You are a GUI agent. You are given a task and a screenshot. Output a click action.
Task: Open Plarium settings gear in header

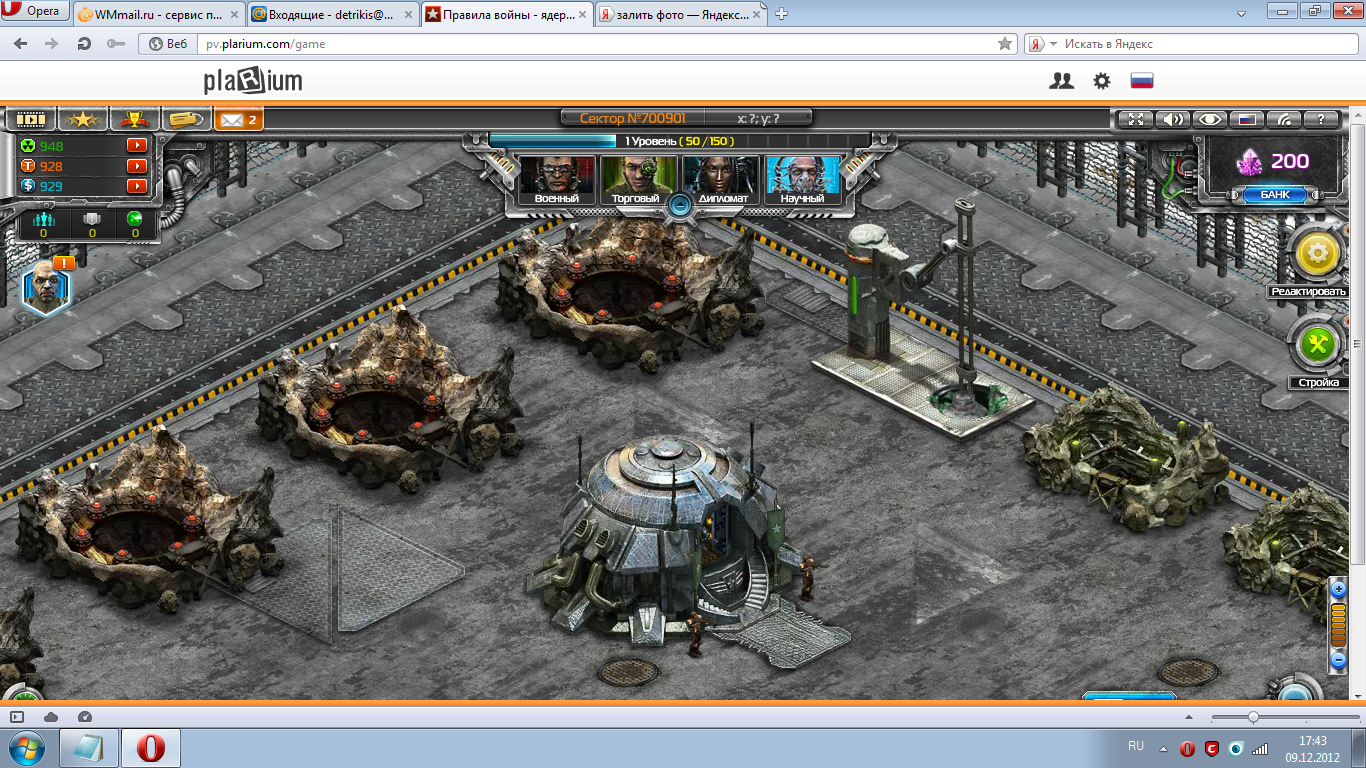pos(1102,81)
